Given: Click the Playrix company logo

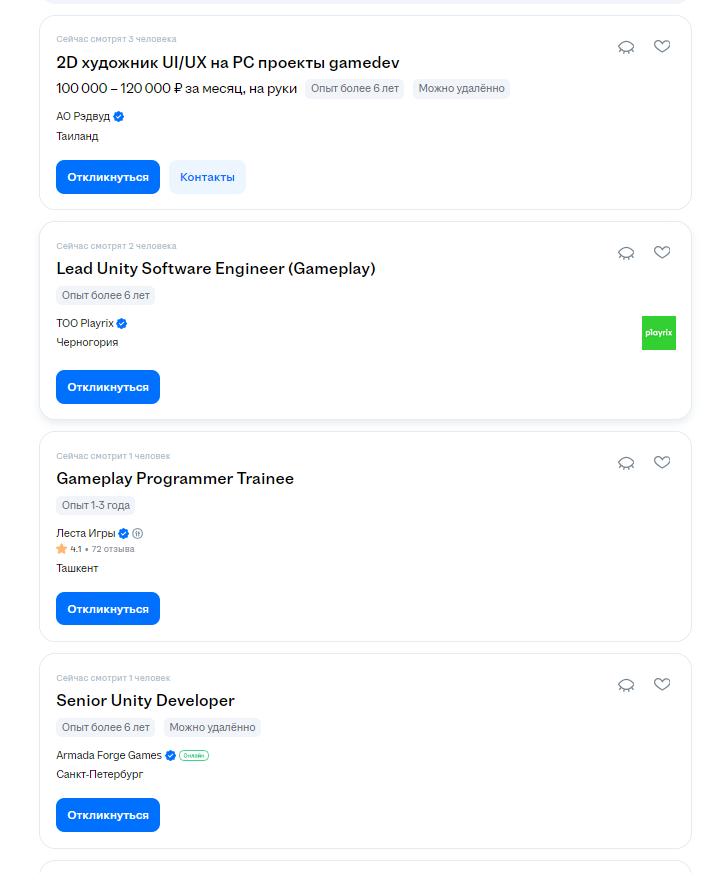Looking at the screenshot, I should (x=658, y=333).
